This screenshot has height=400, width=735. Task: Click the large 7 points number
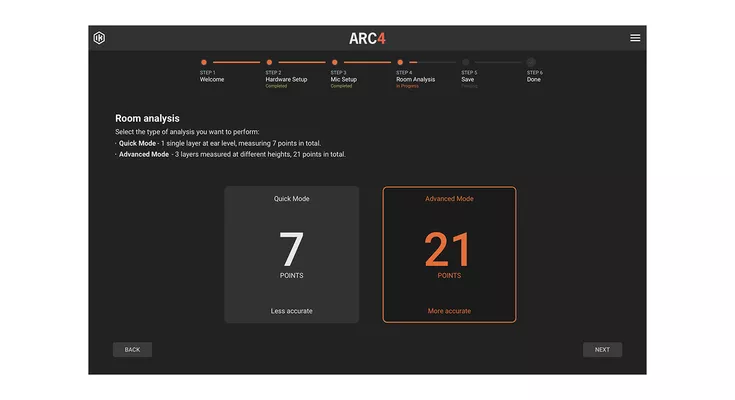(x=291, y=250)
